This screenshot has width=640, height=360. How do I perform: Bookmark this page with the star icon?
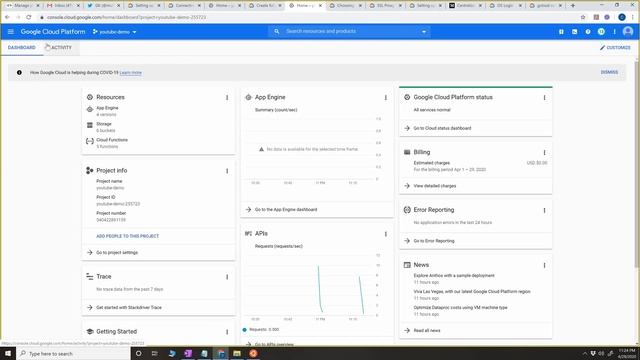583,17
